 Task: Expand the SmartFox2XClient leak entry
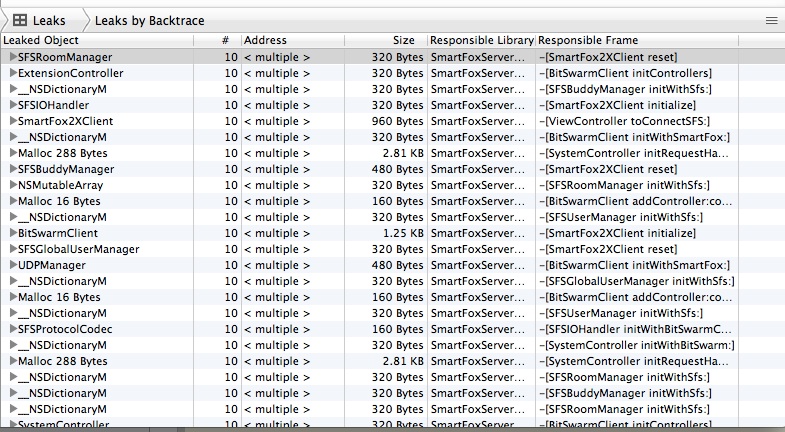click(13, 122)
